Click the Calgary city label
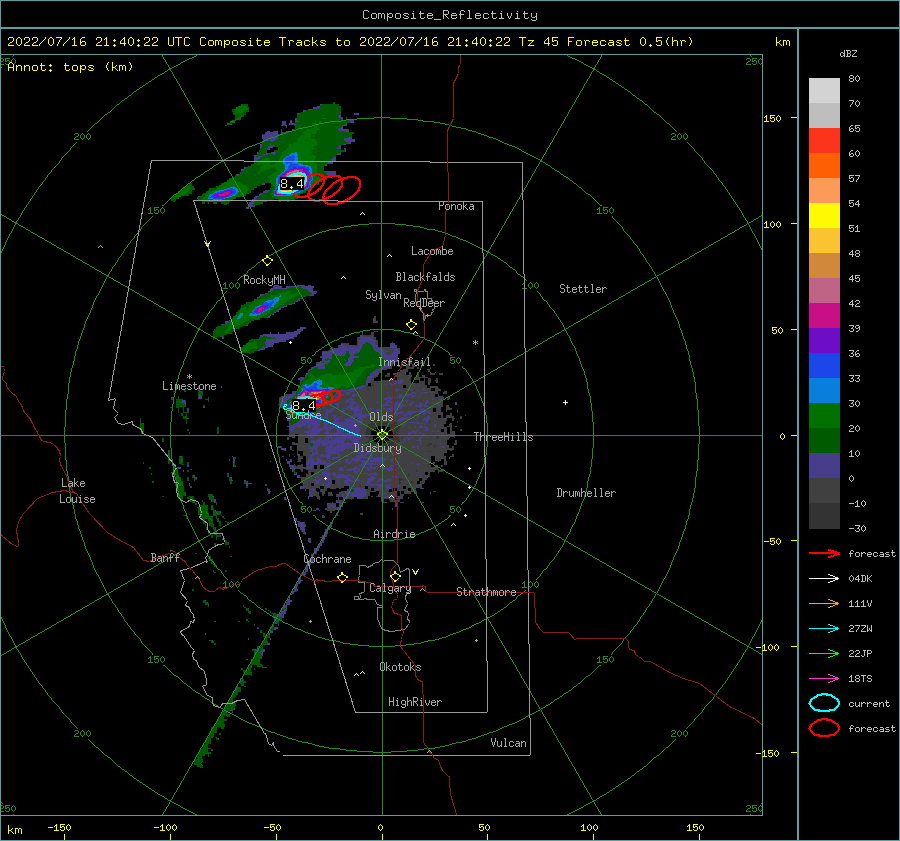Image resolution: width=900 pixels, height=841 pixels. coord(390,588)
